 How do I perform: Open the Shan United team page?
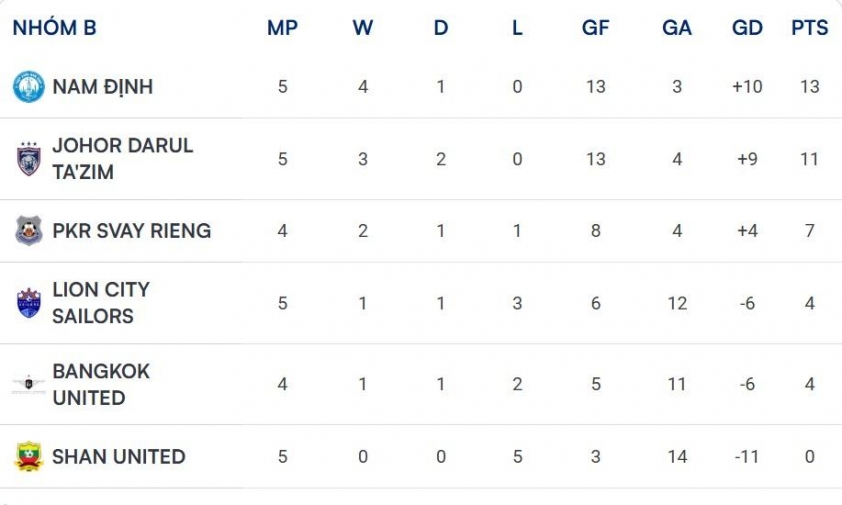pyautogui.click(x=118, y=457)
